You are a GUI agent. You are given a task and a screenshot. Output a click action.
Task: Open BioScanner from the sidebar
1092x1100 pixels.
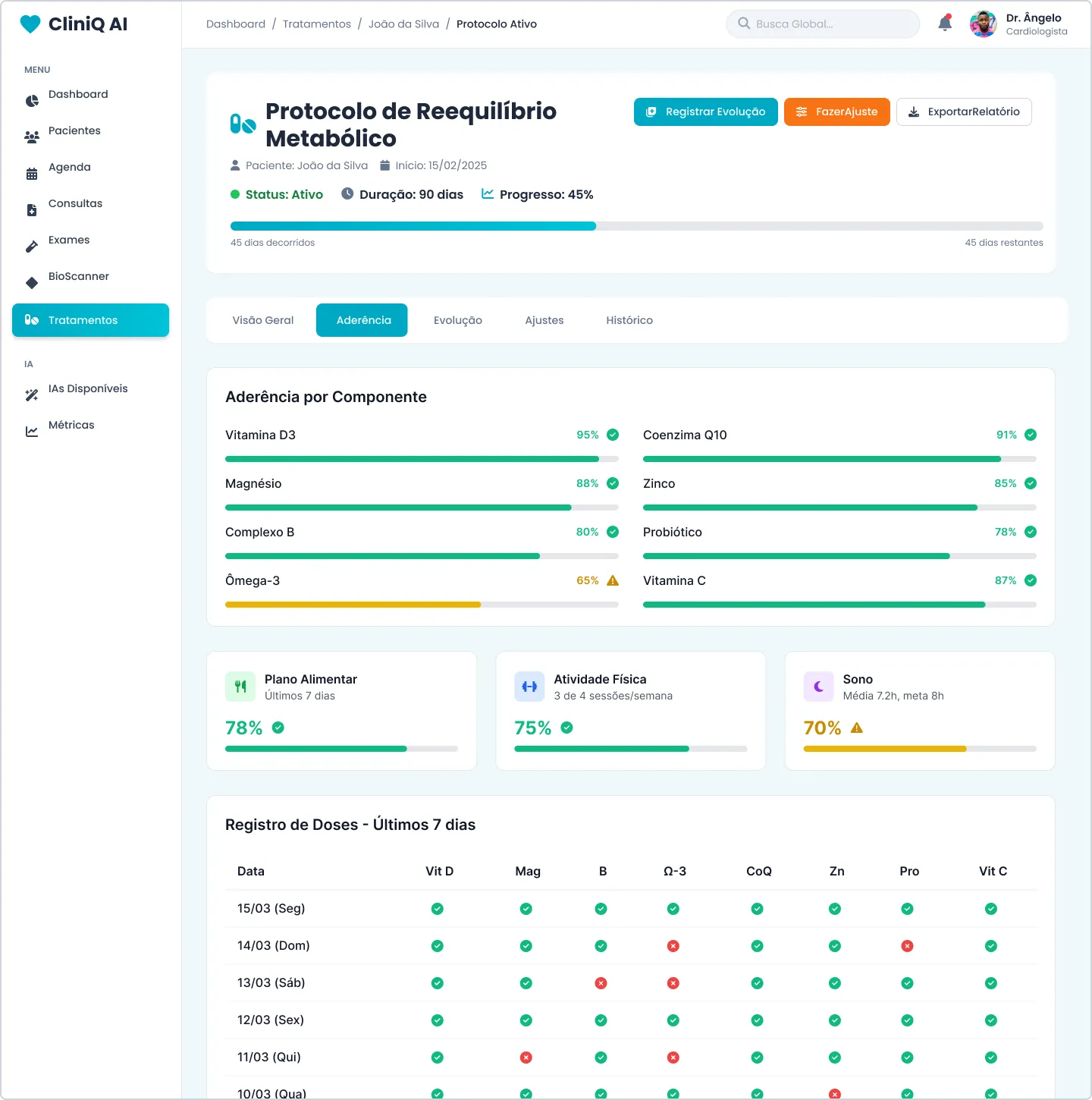[x=78, y=277]
